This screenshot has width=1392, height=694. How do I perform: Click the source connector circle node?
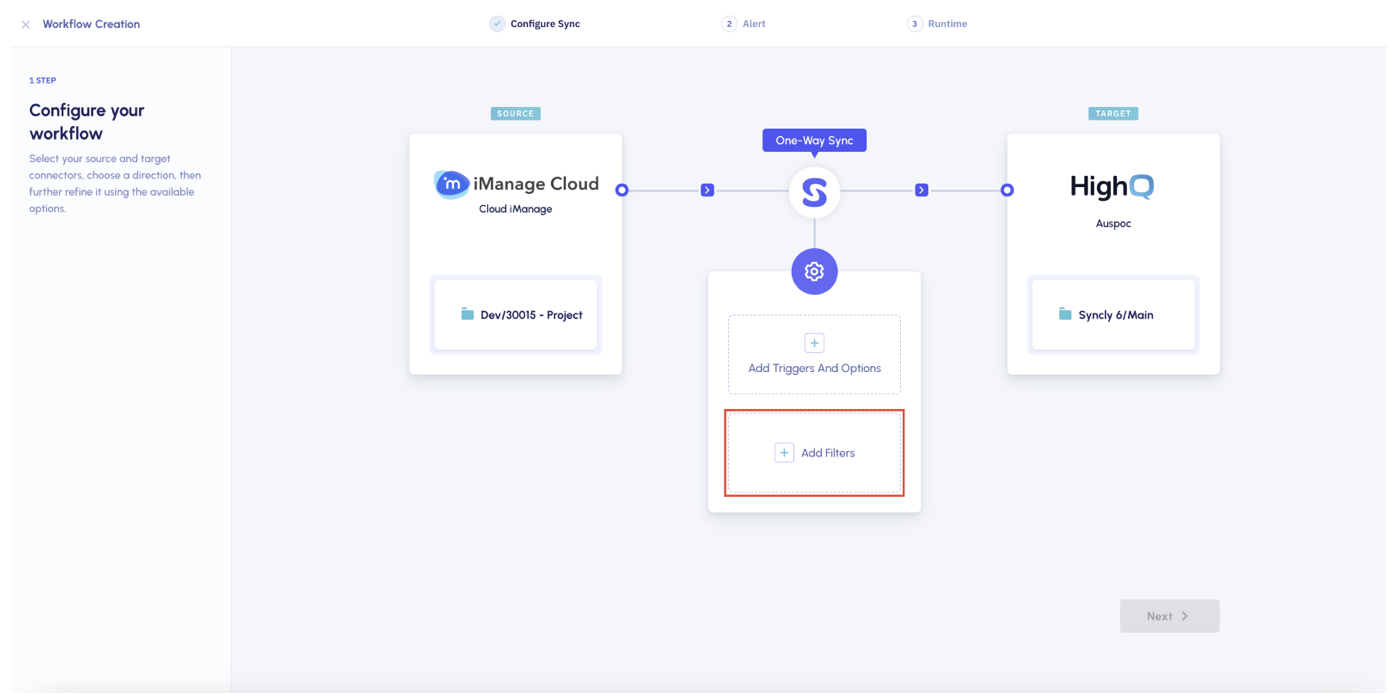coord(622,190)
